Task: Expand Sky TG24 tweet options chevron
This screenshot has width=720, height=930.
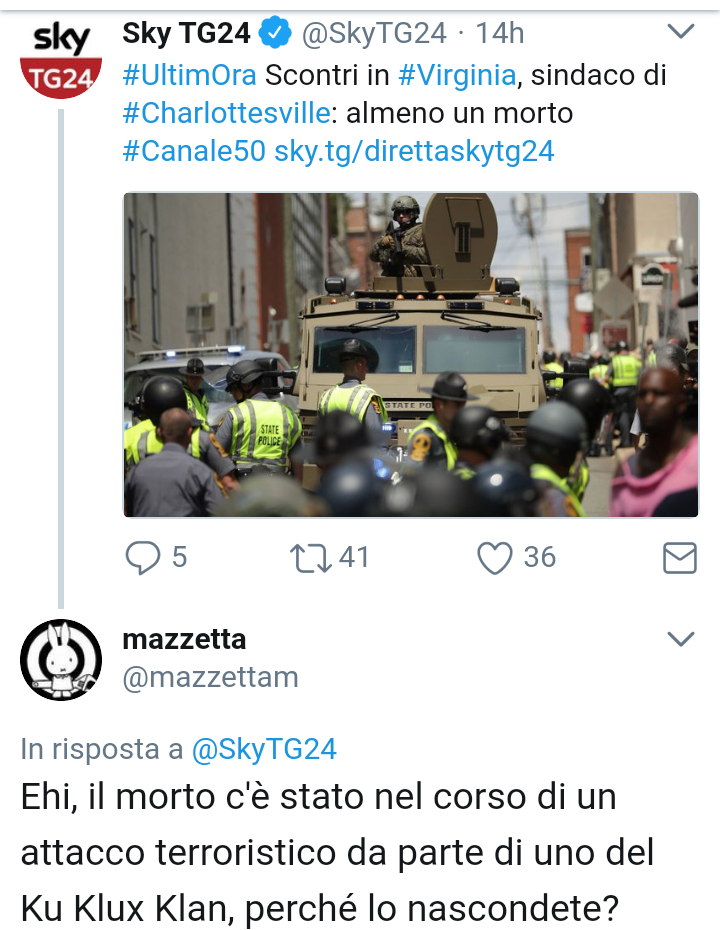Action: pos(680,31)
